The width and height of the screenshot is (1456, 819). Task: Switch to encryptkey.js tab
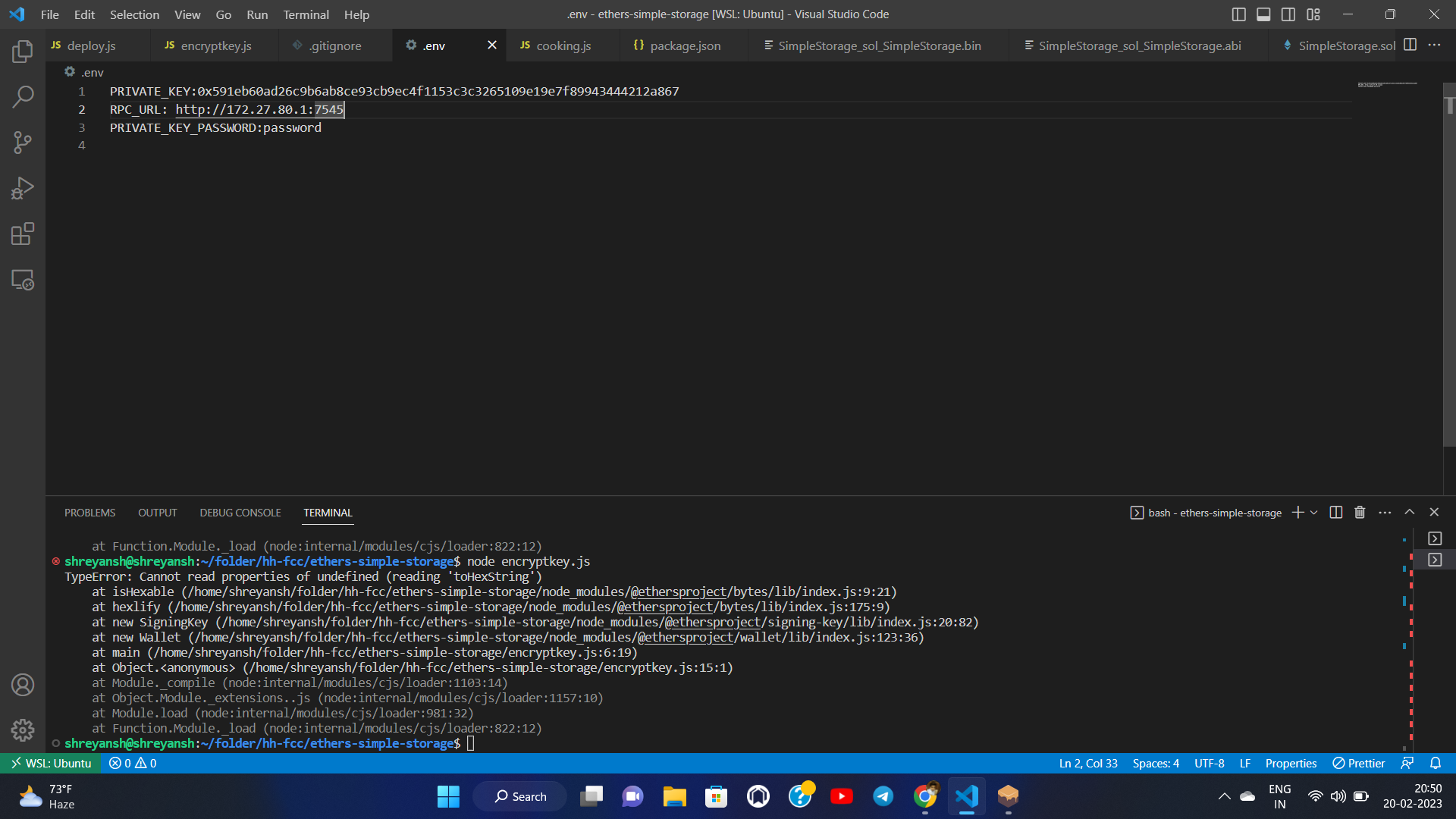point(216,45)
